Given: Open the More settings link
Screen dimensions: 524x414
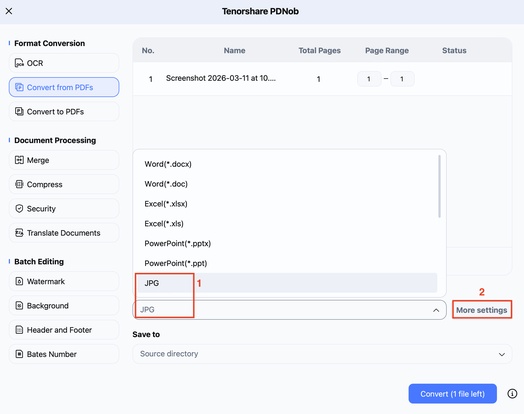Looking at the screenshot, I should (482, 310).
